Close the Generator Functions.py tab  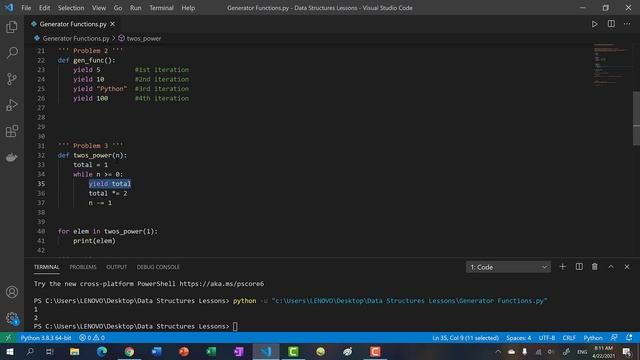(x=112, y=24)
